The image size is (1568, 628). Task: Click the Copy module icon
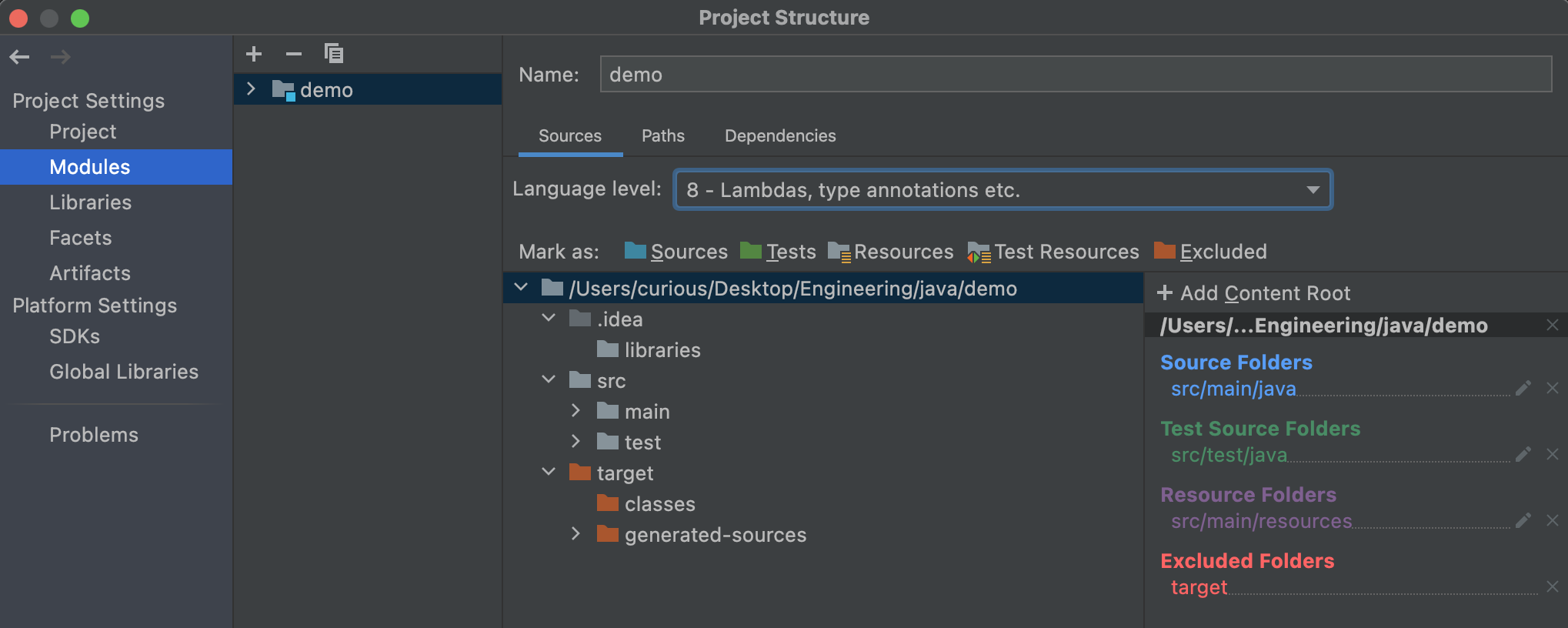click(x=334, y=54)
